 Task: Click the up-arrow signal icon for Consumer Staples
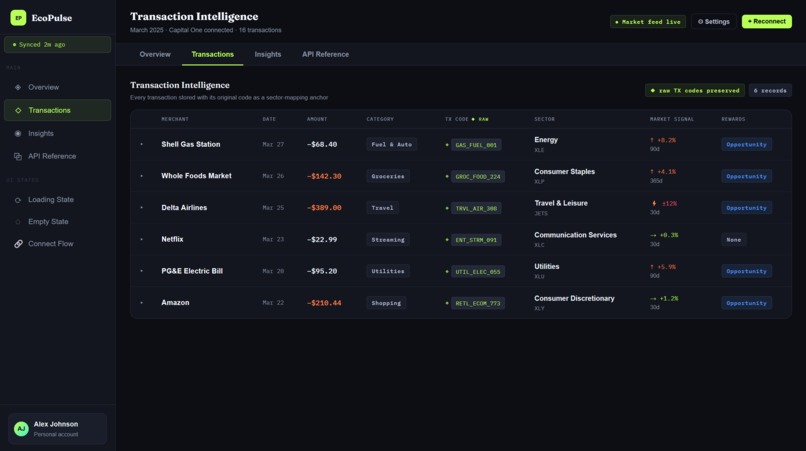pyautogui.click(x=652, y=172)
